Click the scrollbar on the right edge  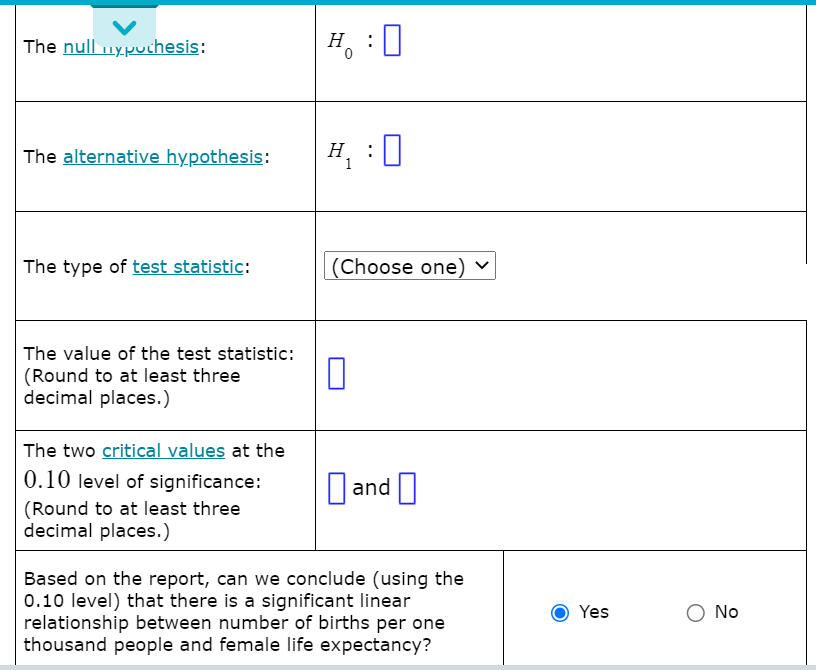[x=811, y=200]
